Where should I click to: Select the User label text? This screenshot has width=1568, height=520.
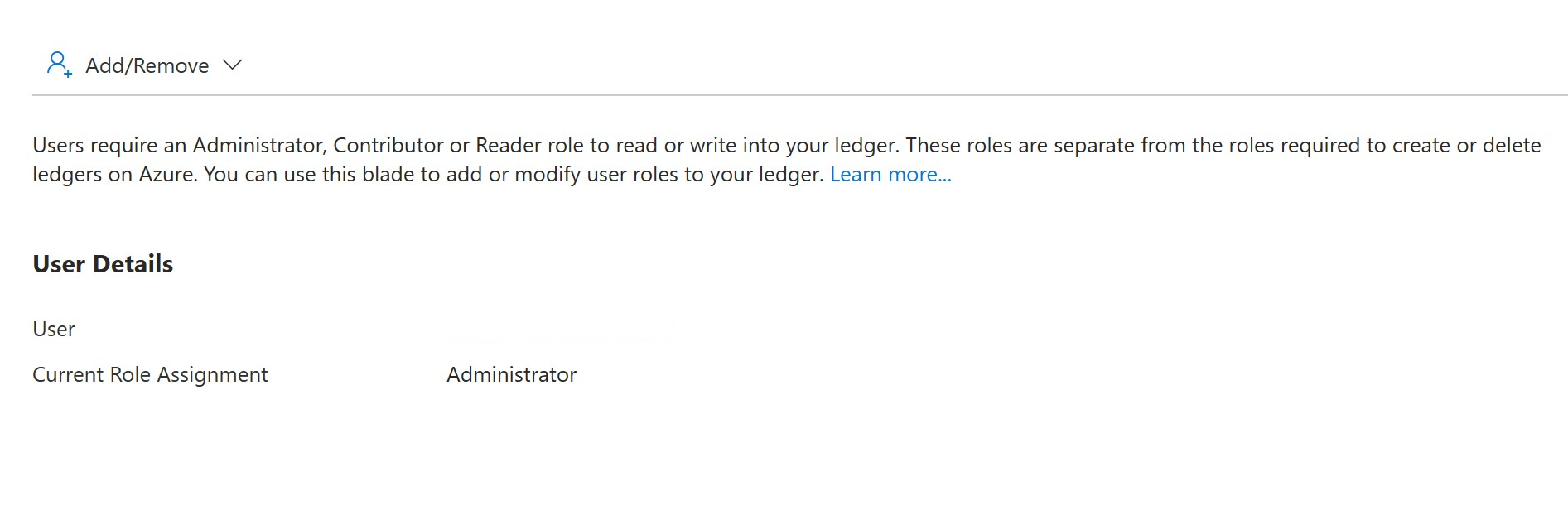click(x=53, y=329)
